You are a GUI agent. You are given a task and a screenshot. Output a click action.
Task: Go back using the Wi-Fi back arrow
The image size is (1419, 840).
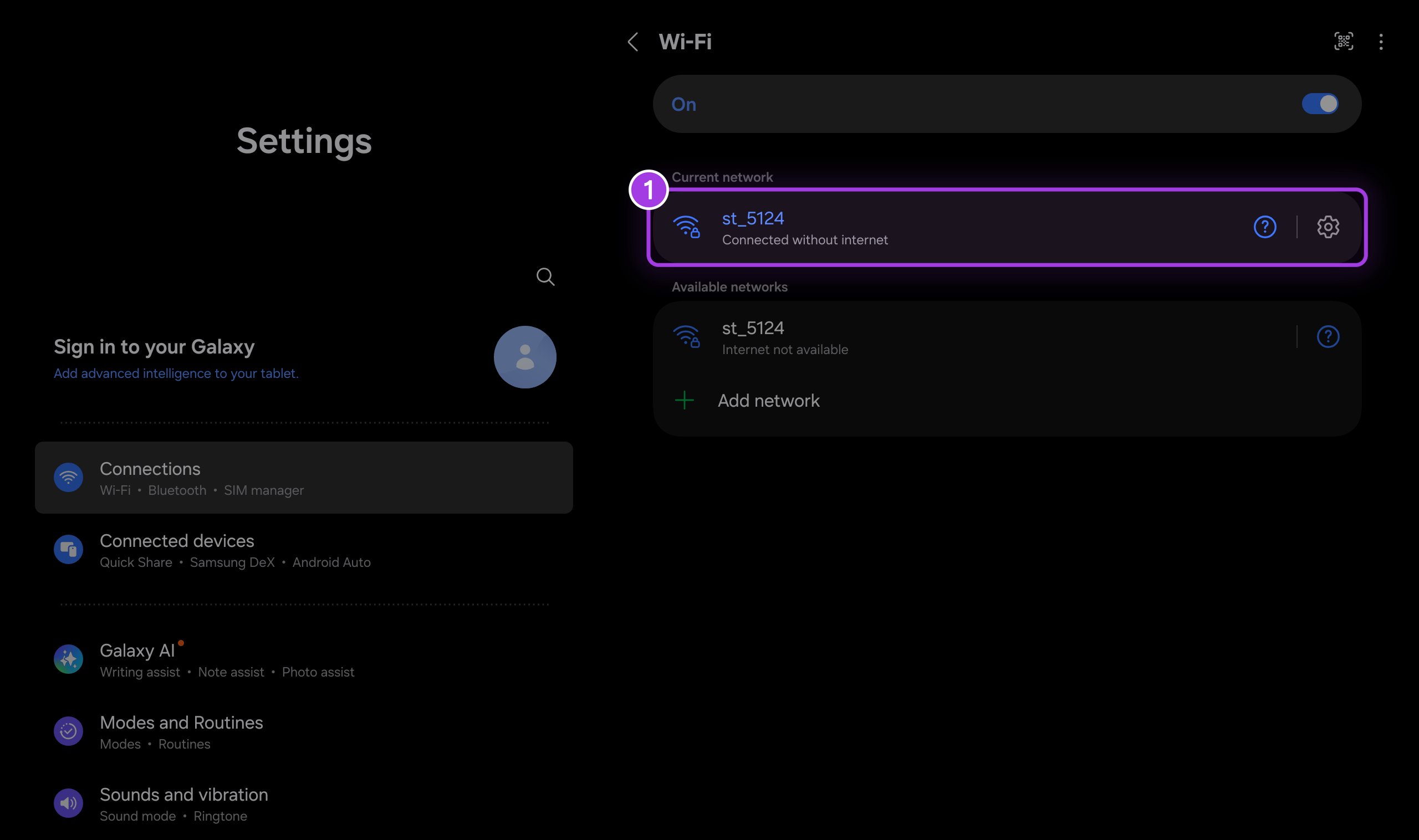(x=632, y=42)
